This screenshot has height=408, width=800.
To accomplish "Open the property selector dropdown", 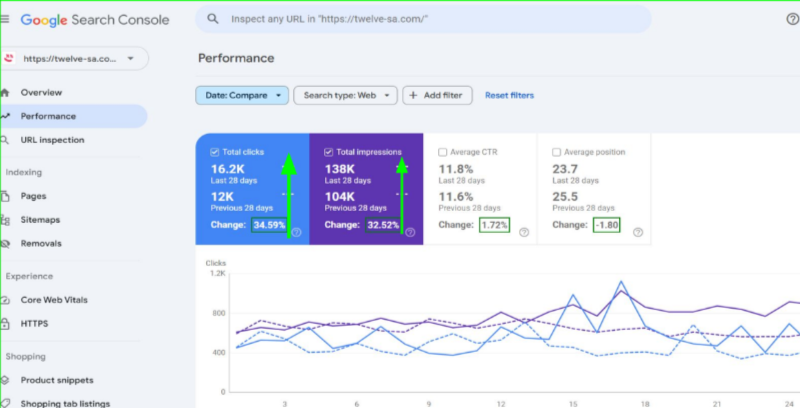I will coord(74,58).
